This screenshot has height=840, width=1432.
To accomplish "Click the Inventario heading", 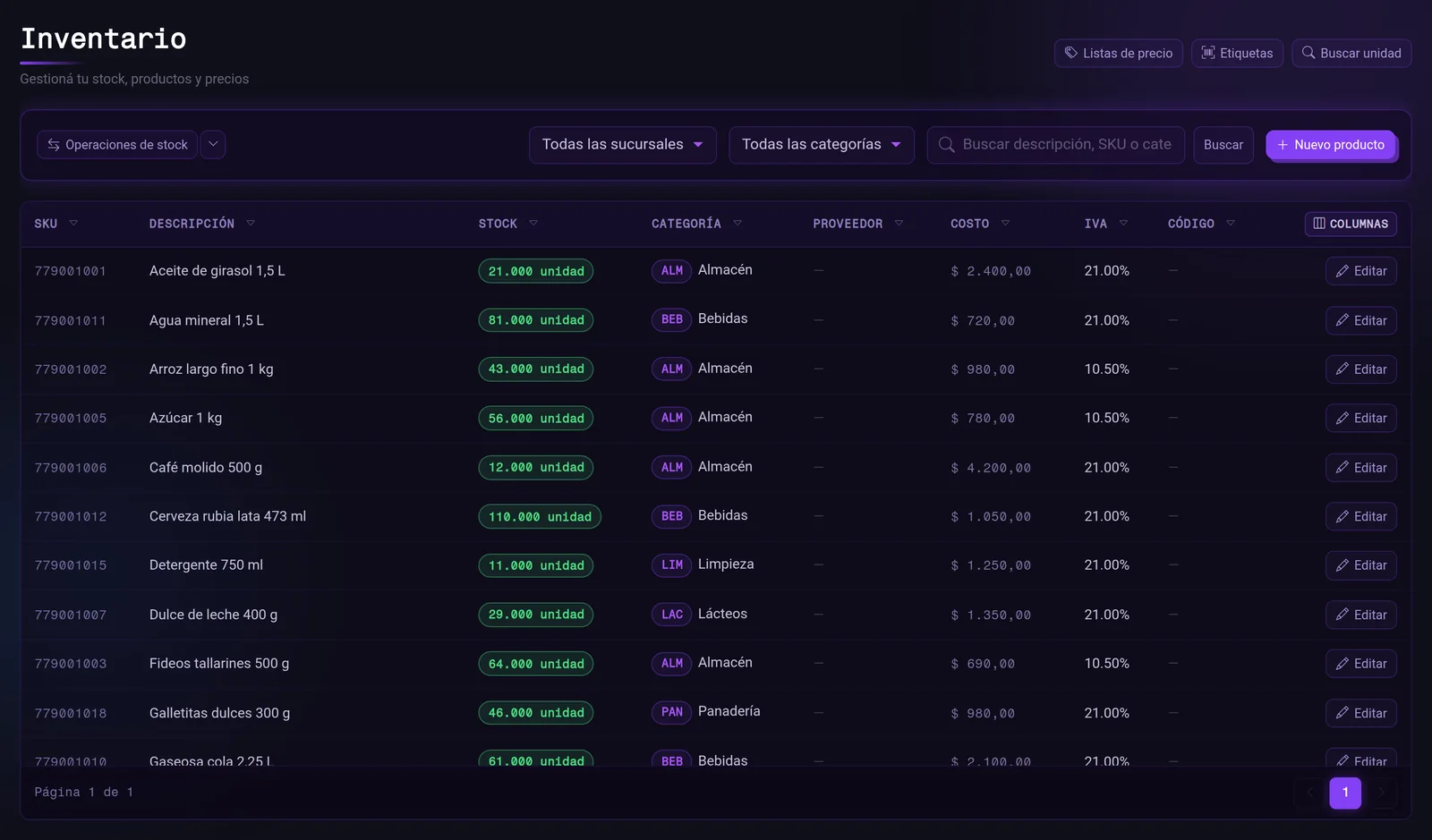I will pos(104,38).
